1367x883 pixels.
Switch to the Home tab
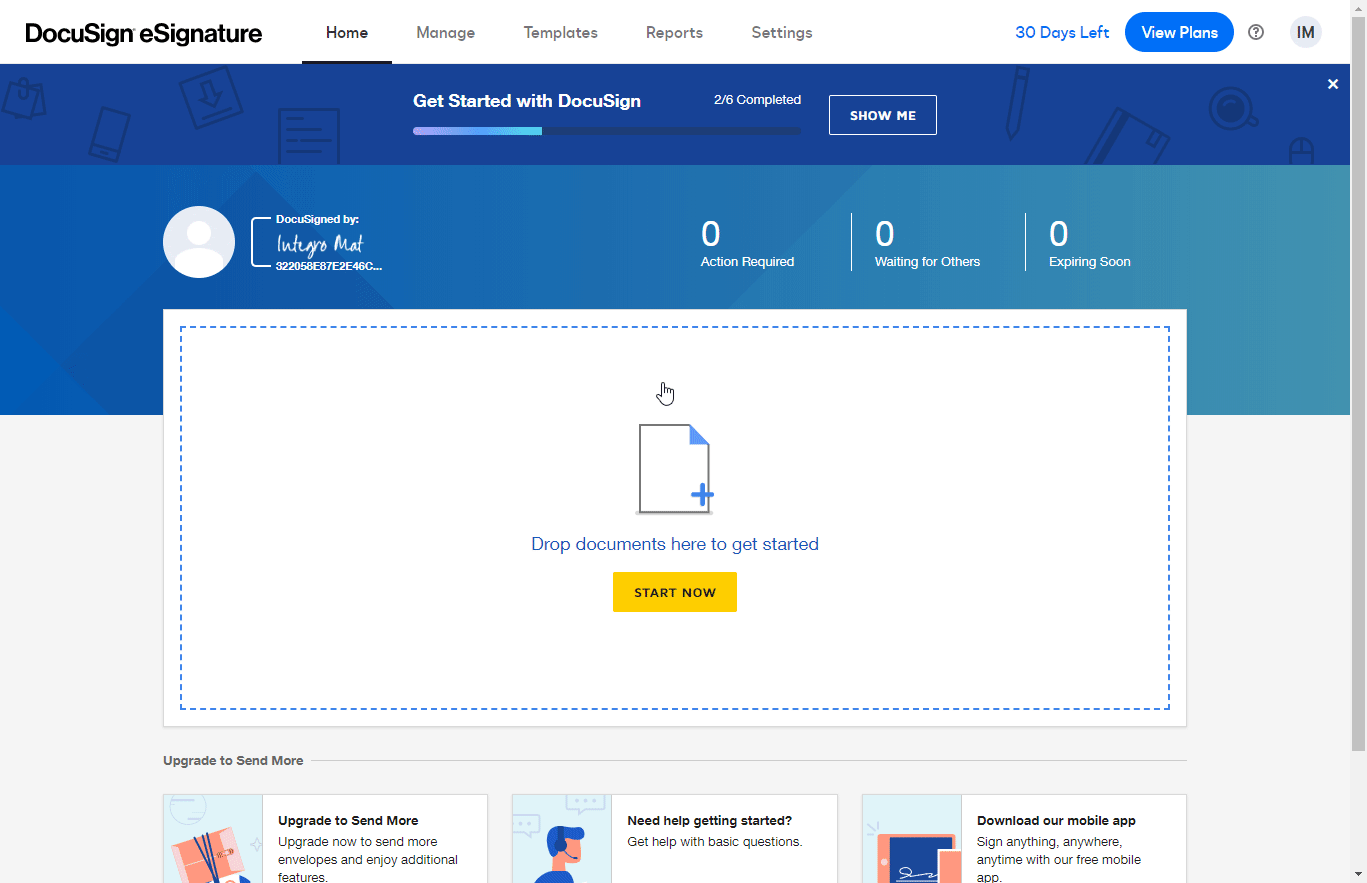tap(347, 32)
